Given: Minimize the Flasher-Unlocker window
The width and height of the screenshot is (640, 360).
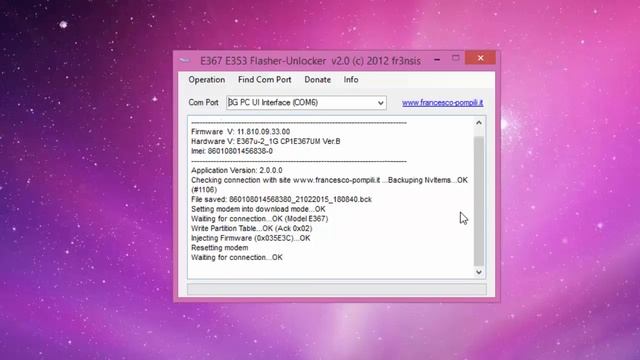Looking at the screenshot, I should point(437,60).
